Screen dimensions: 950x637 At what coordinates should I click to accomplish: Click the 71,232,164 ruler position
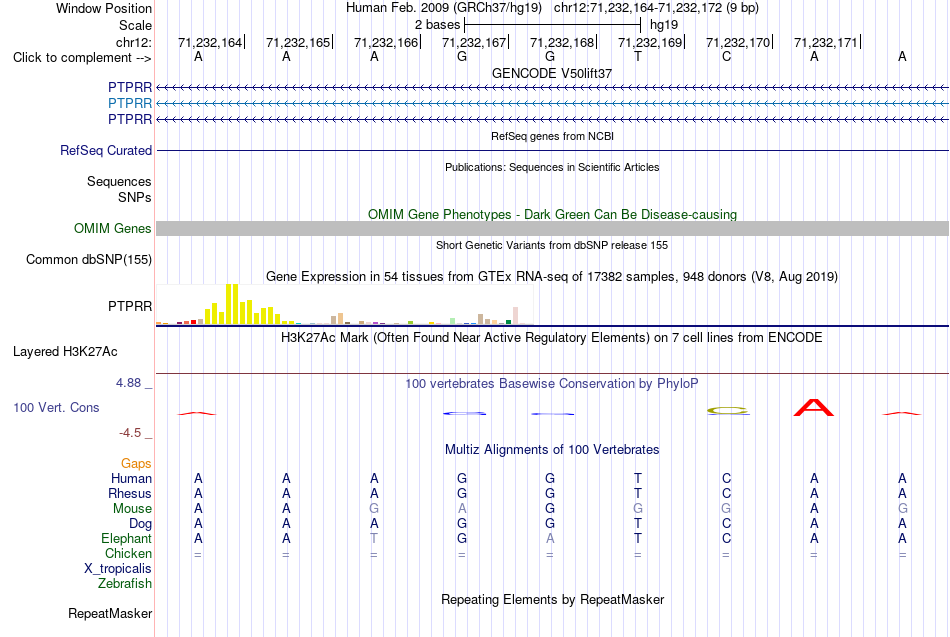210,42
